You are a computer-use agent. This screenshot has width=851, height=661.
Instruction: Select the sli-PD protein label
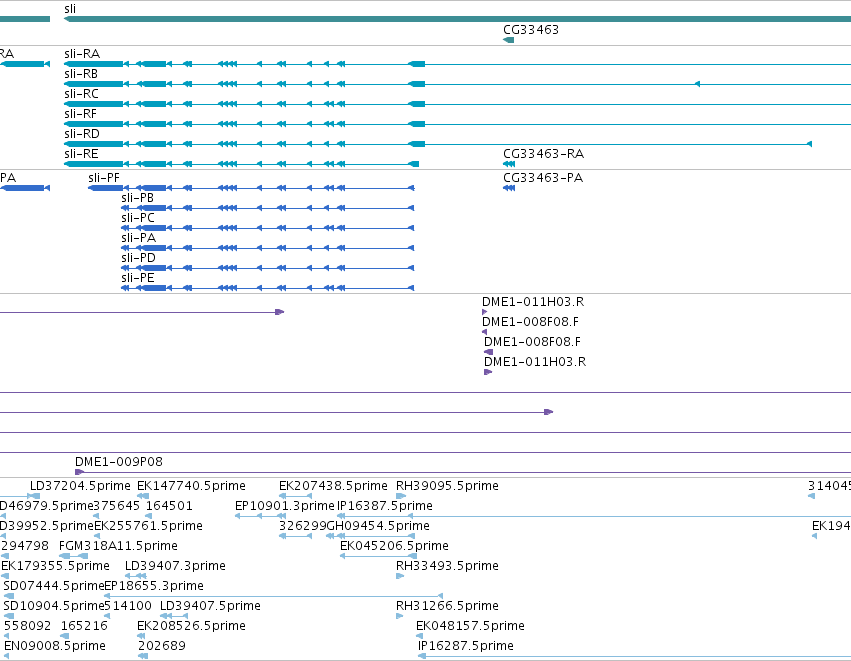[138, 258]
